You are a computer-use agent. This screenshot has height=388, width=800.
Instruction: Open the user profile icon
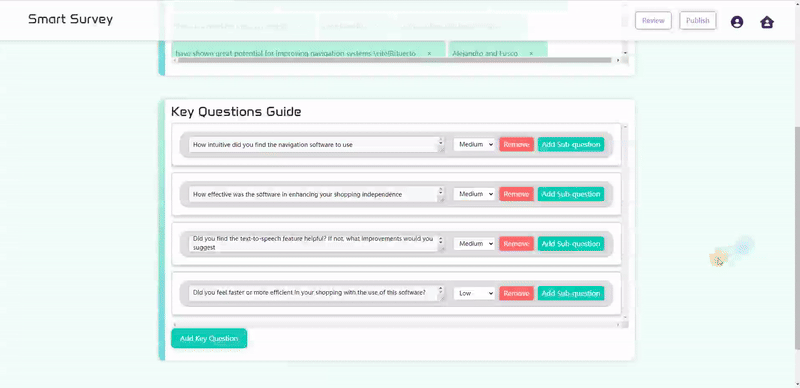click(737, 22)
